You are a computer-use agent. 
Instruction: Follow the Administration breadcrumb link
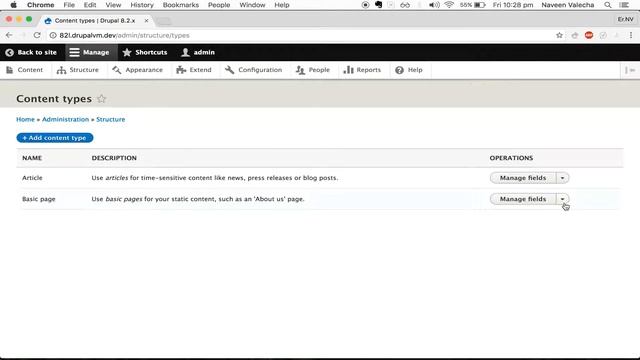click(x=65, y=120)
